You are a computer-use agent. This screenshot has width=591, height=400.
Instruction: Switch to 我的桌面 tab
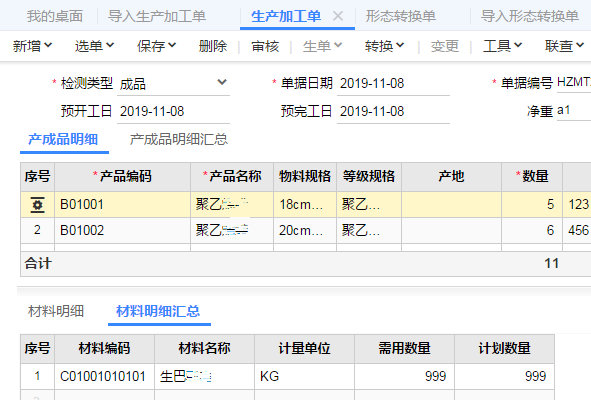[55, 16]
